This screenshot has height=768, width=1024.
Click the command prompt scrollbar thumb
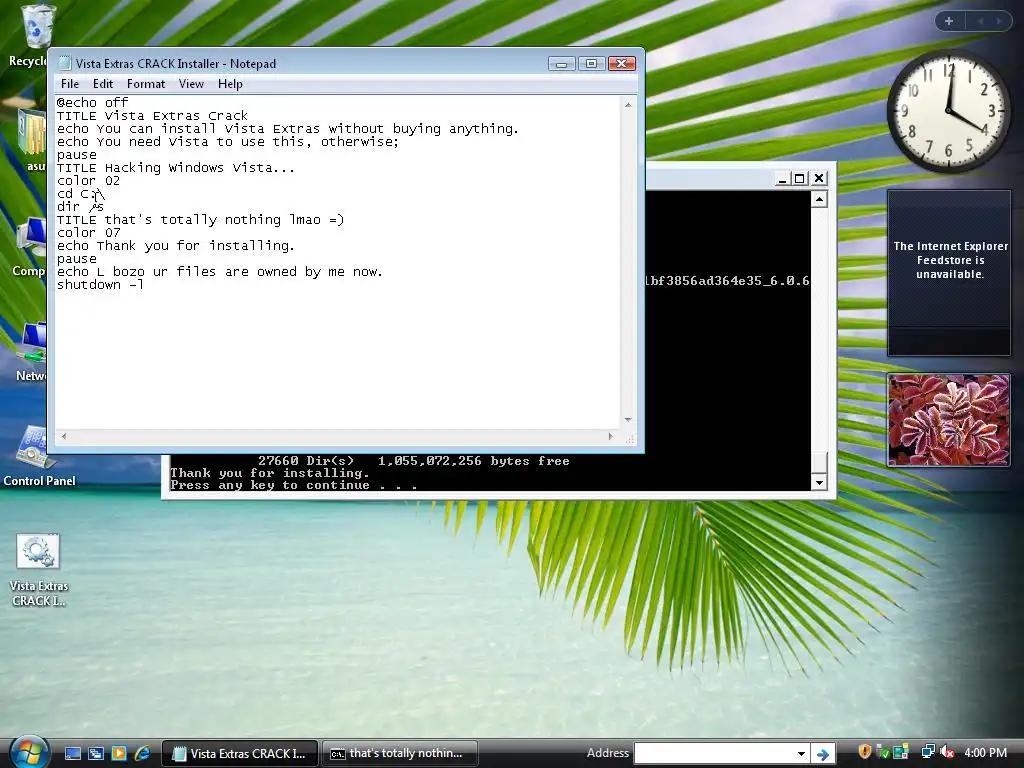819,462
